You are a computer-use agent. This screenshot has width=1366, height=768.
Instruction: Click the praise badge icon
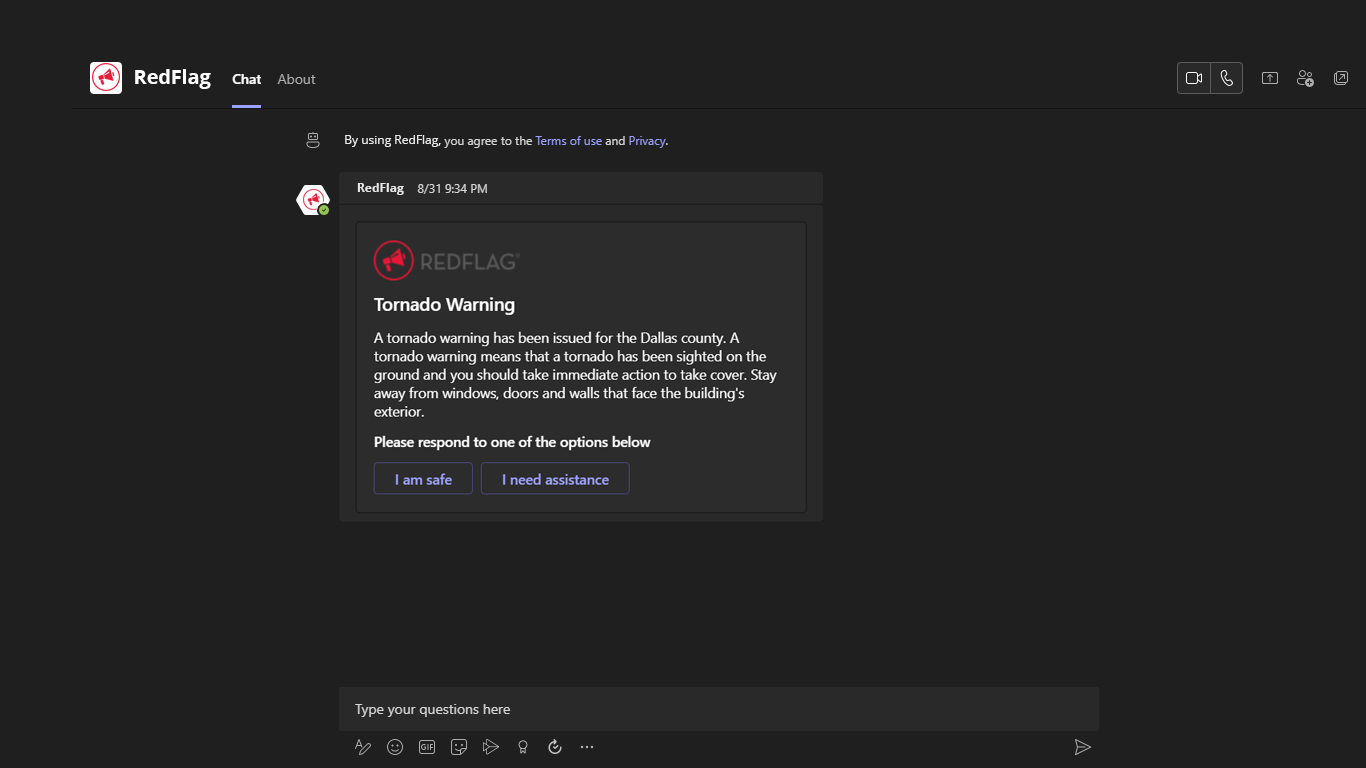pos(523,747)
